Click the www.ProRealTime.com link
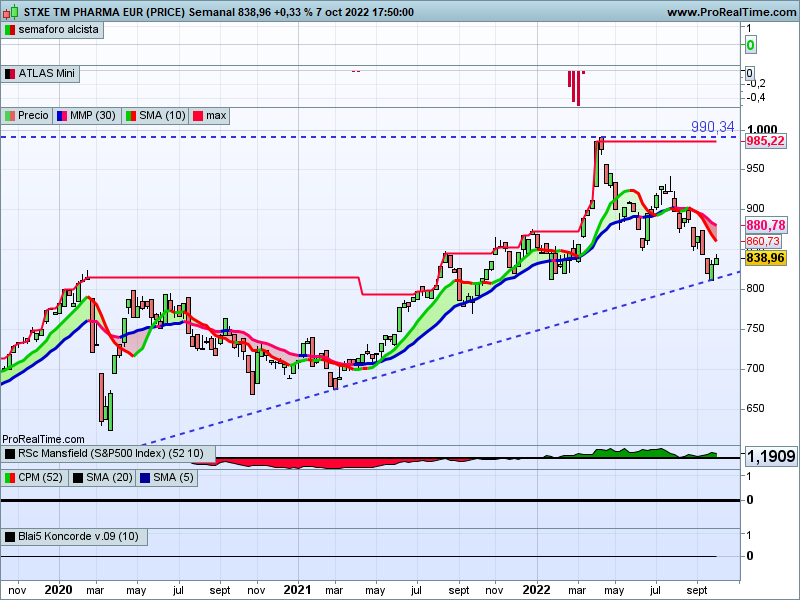Screen dimensions: 800x600 (x=731, y=12)
